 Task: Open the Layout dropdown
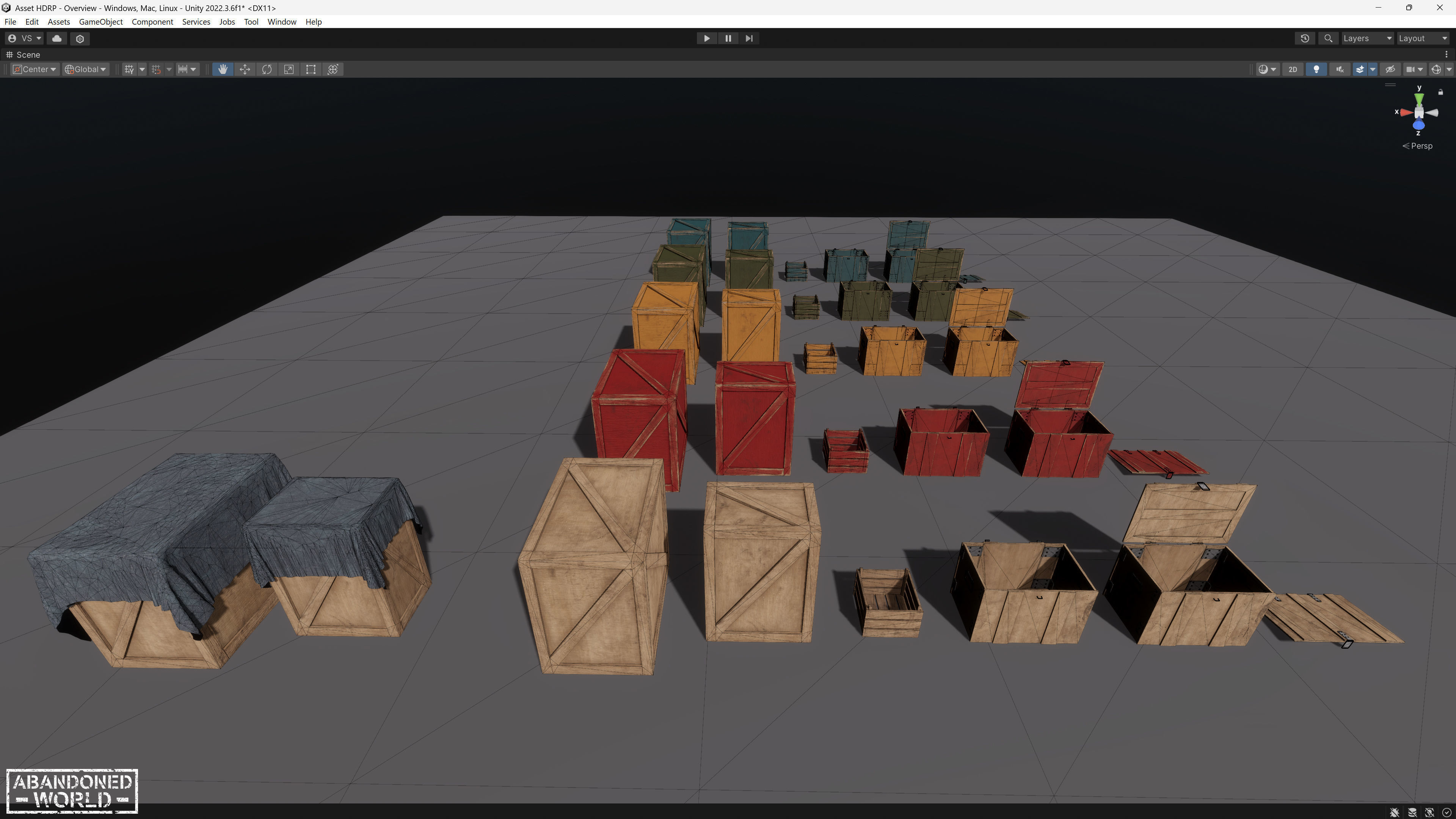coord(1423,38)
